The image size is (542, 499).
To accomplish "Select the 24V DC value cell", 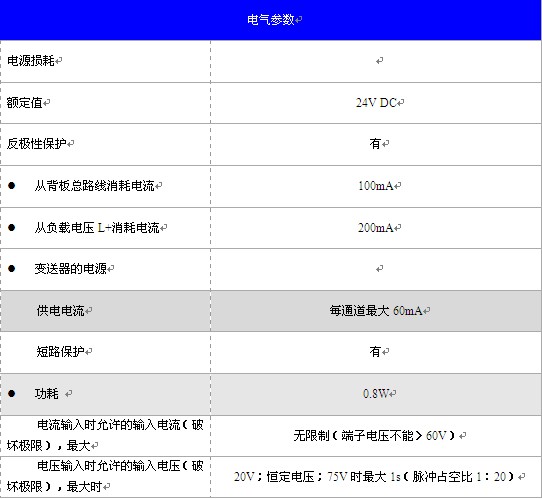I will (376, 103).
